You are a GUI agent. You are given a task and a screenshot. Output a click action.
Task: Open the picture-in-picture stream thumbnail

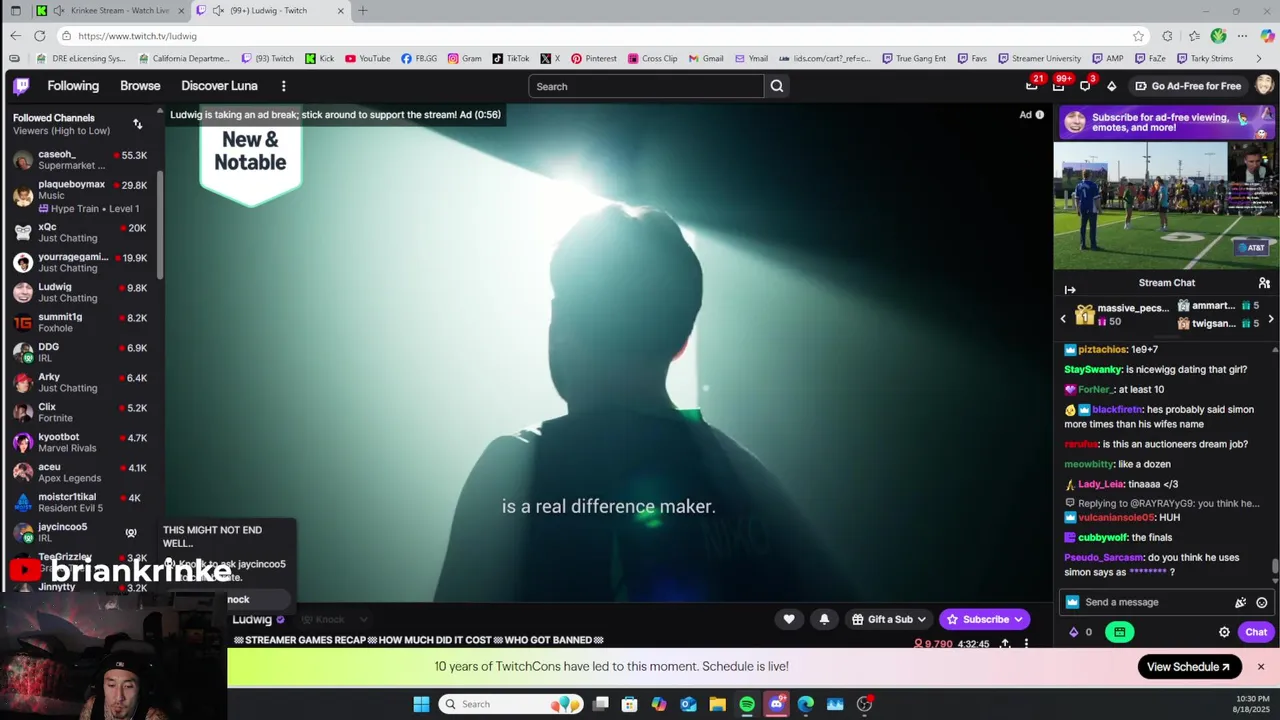click(1165, 205)
